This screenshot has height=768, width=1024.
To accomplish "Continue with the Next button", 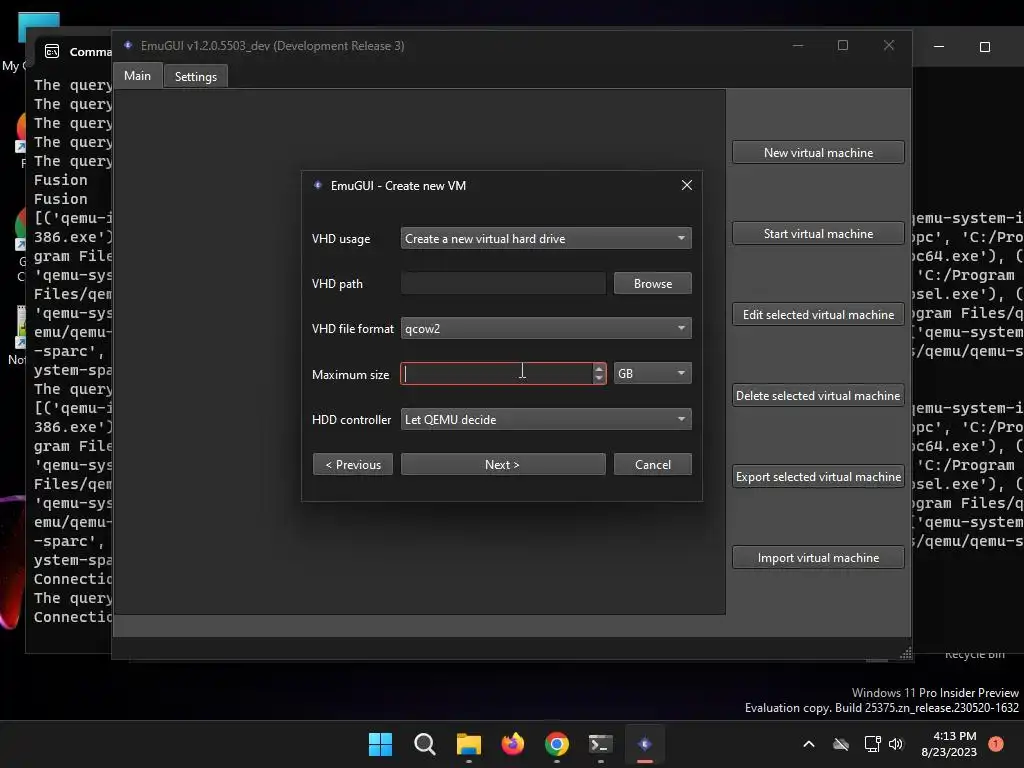I will click(503, 464).
